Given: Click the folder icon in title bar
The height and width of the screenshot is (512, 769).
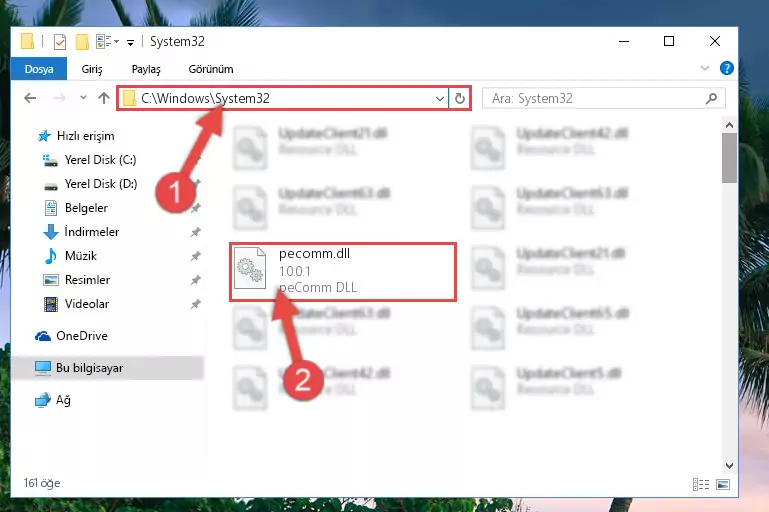Looking at the screenshot, I should pyautogui.click(x=27, y=42).
